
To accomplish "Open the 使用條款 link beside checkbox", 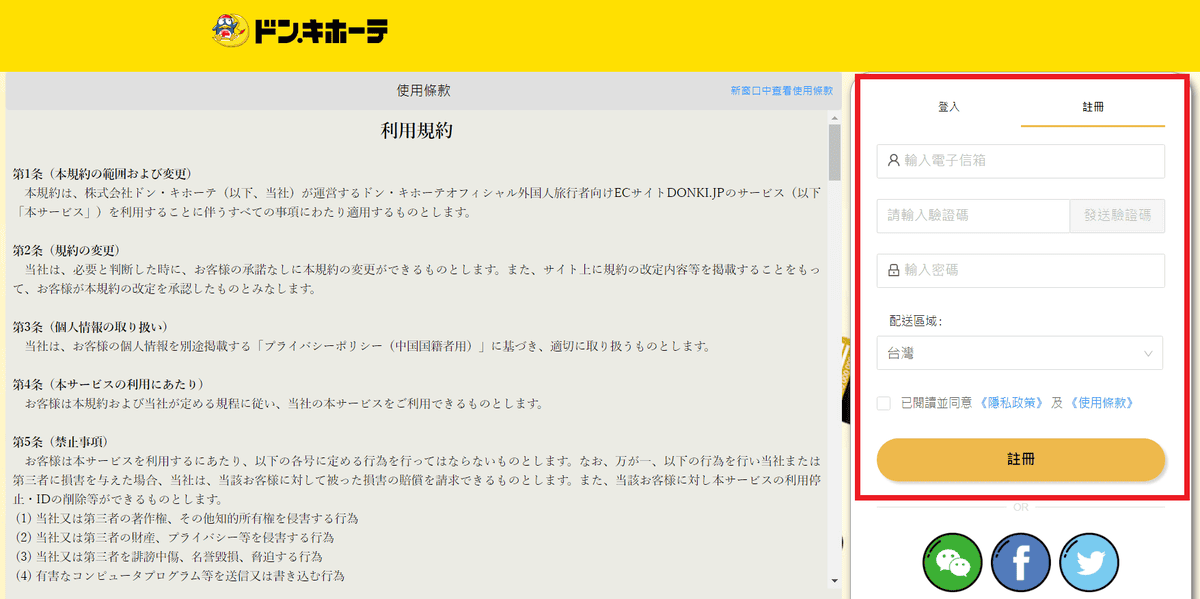I will point(1101,403).
